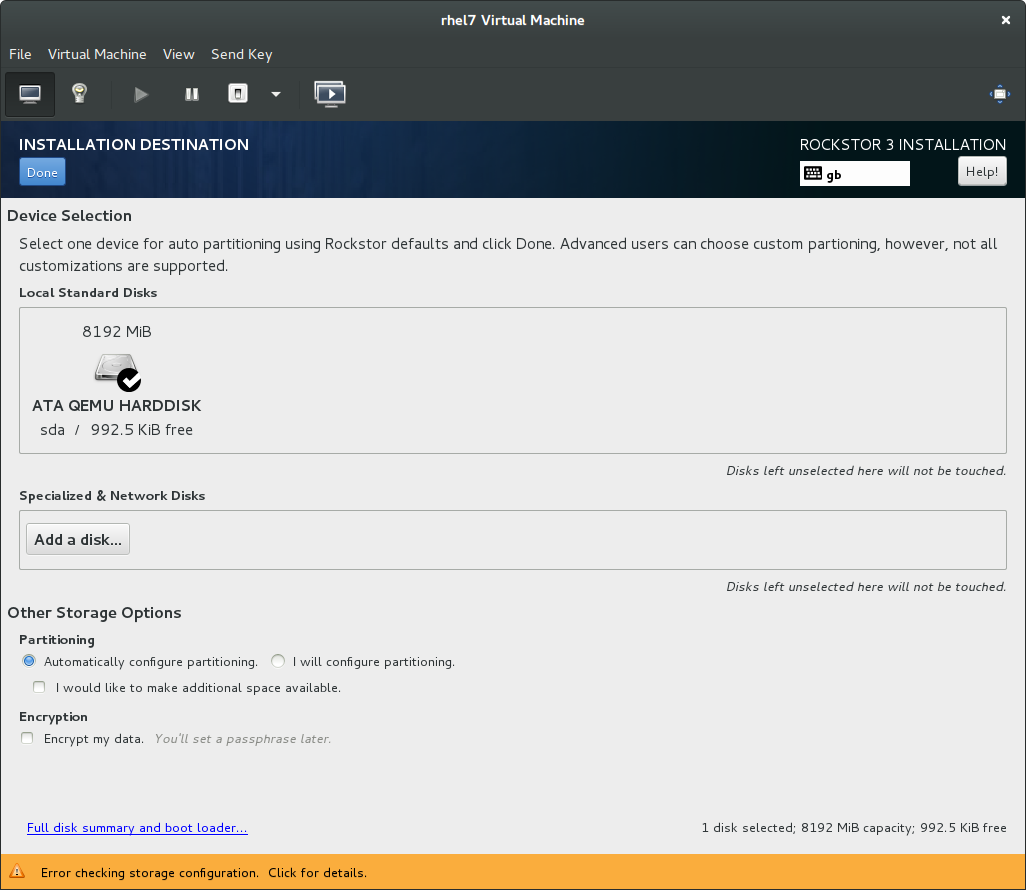1026x890 pixels.
Task: Expand shutdown options dropdown arrow
Action: click(276, 94)
